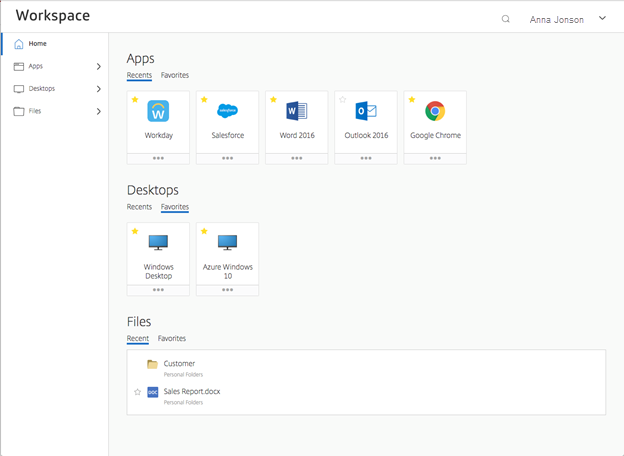
Task: Click Personal Folders text under Customer
Action: click(x=183, y=375)
